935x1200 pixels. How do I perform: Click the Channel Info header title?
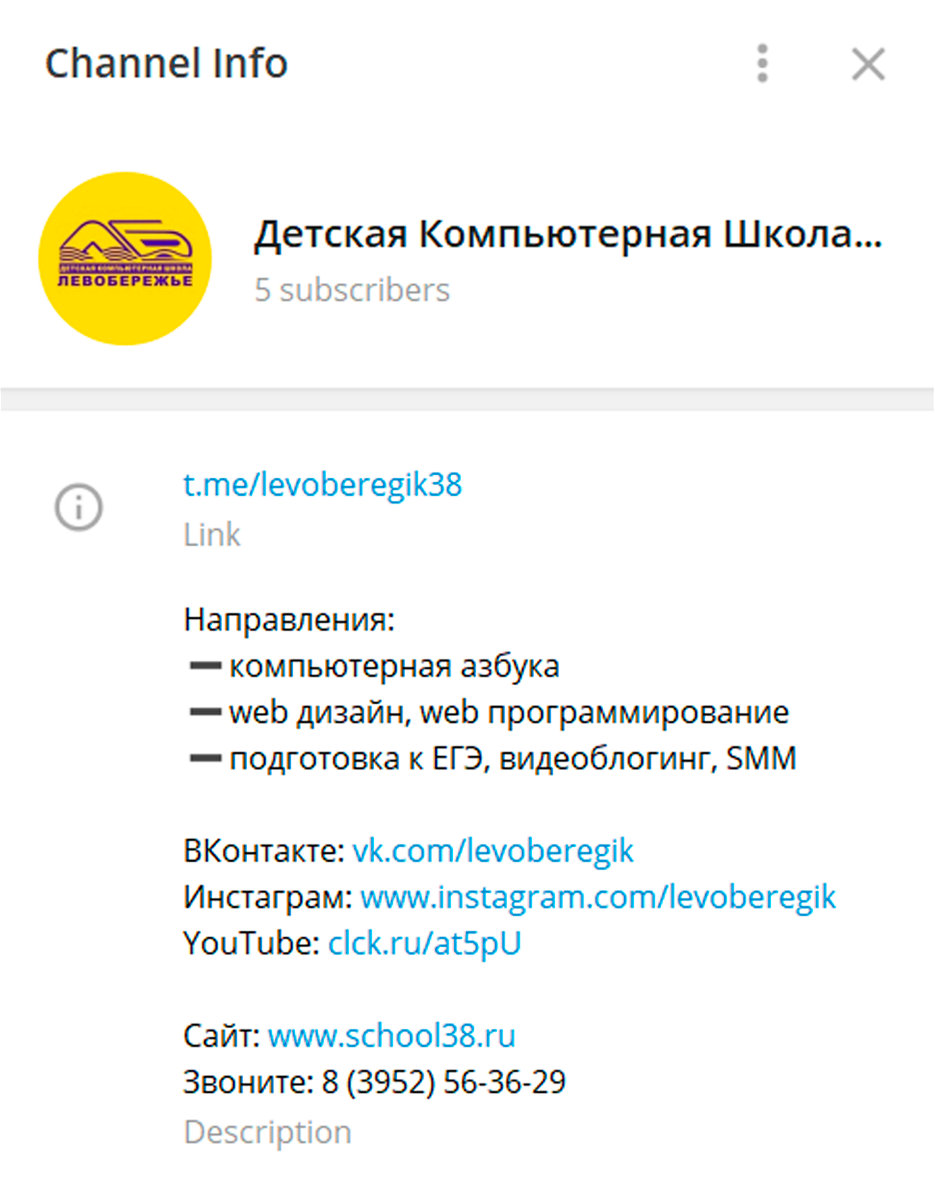pyautogui.click(x=167, y=64)
